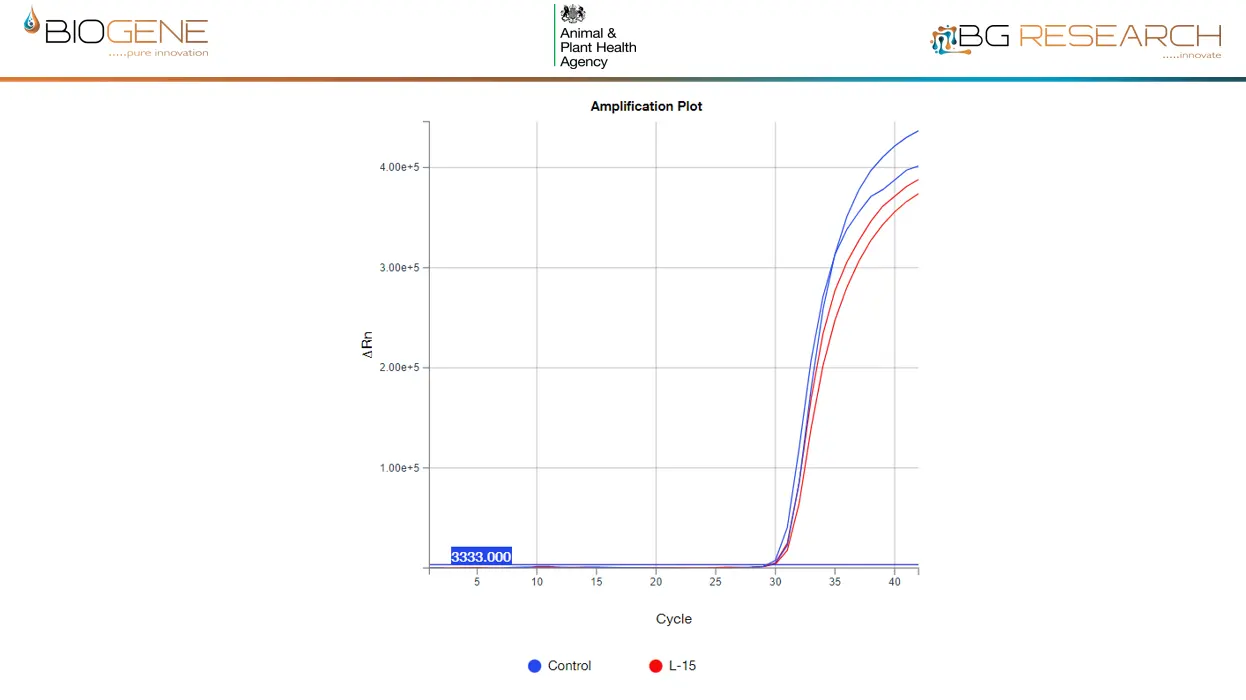Click the "pure innovation" tagline text
1246x700 pixels.
coord(167,53)
